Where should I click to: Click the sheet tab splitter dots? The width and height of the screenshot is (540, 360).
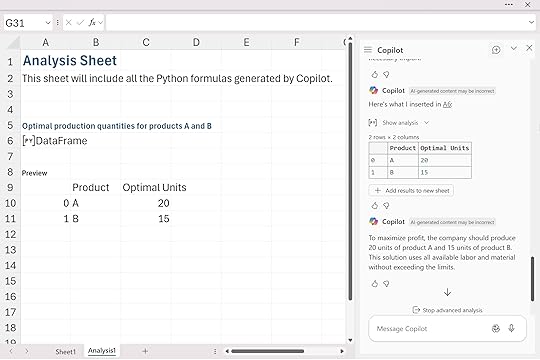[x=215, y=351]
